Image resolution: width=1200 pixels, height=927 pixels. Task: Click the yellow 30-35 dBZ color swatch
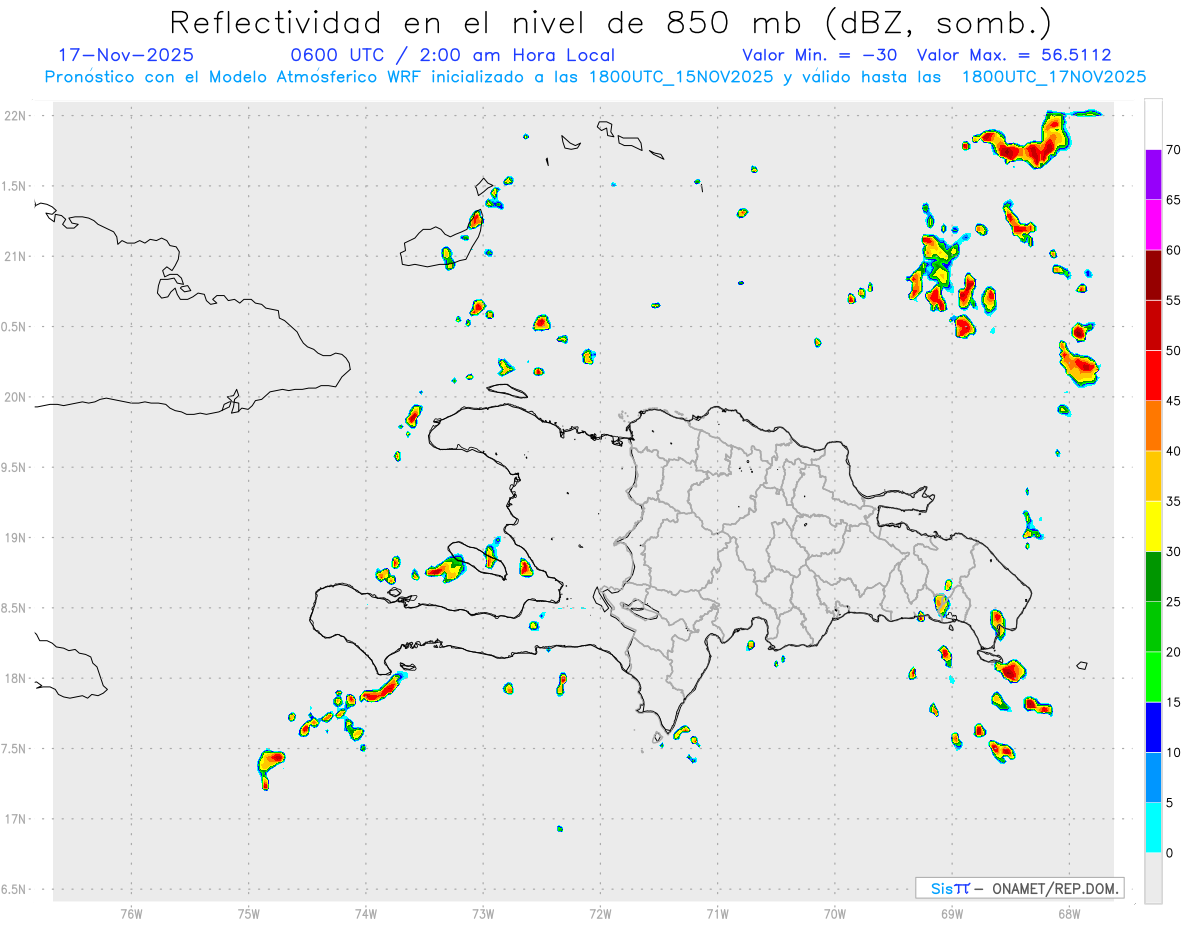click(1153, 526)
